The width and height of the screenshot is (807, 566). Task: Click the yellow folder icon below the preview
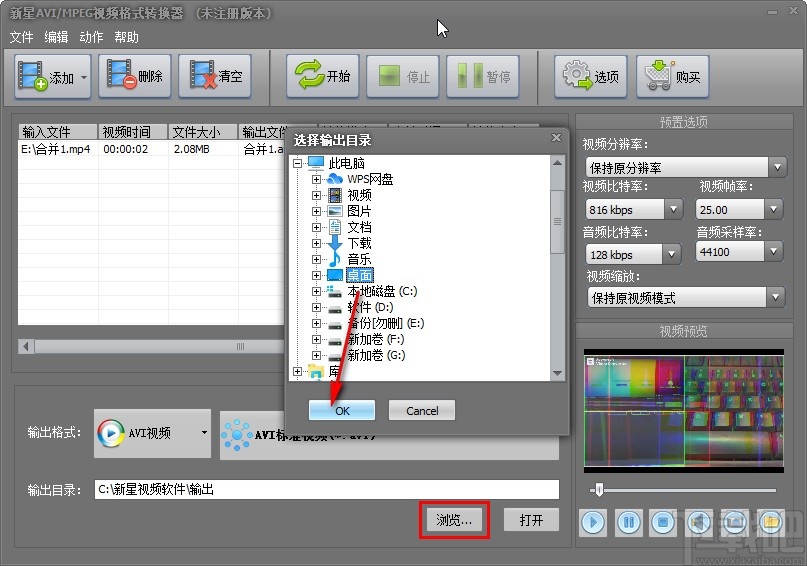click(770, 523)
